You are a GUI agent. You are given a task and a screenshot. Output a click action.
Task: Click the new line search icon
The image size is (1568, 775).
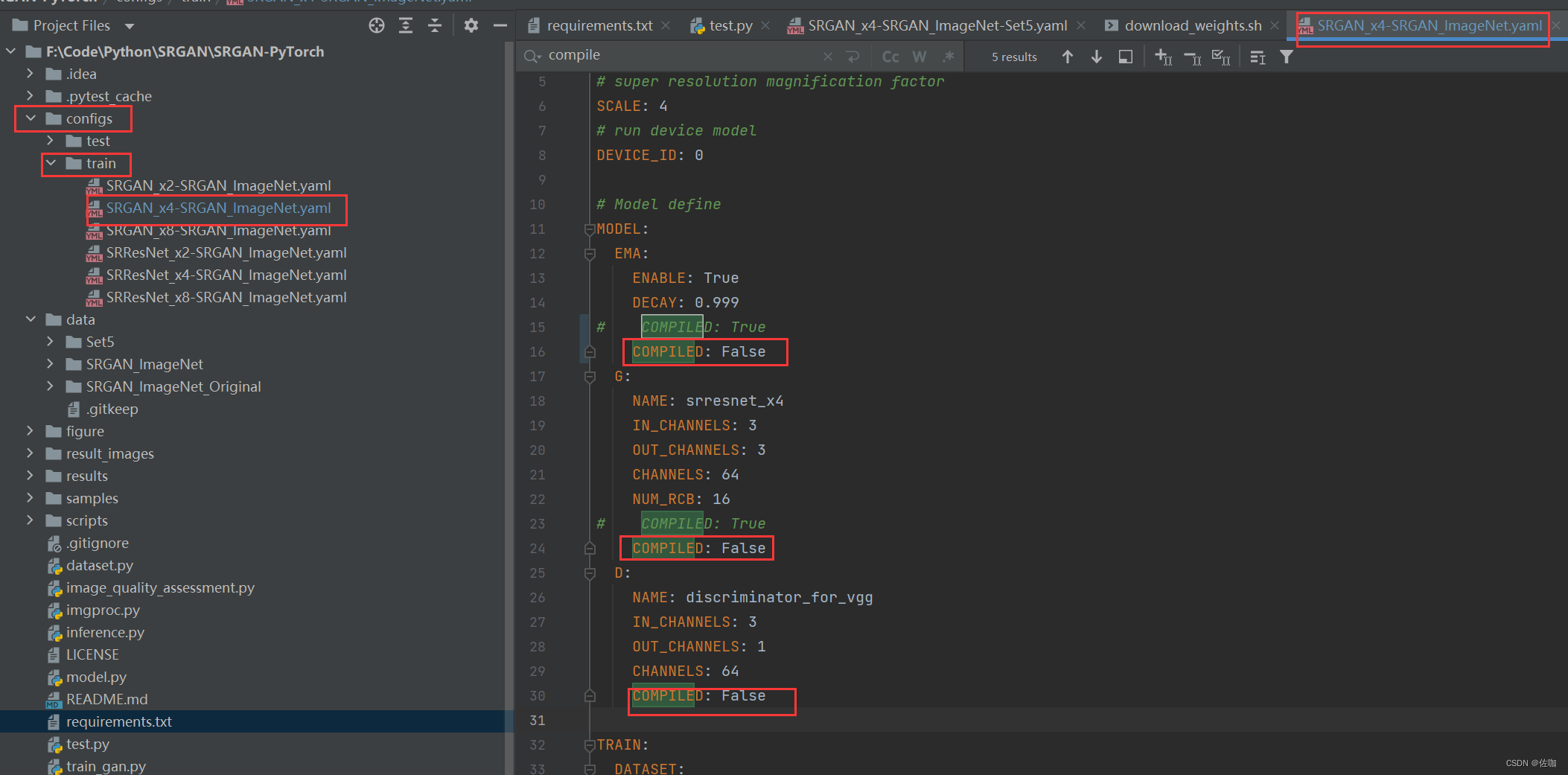(x=853, y=57)
